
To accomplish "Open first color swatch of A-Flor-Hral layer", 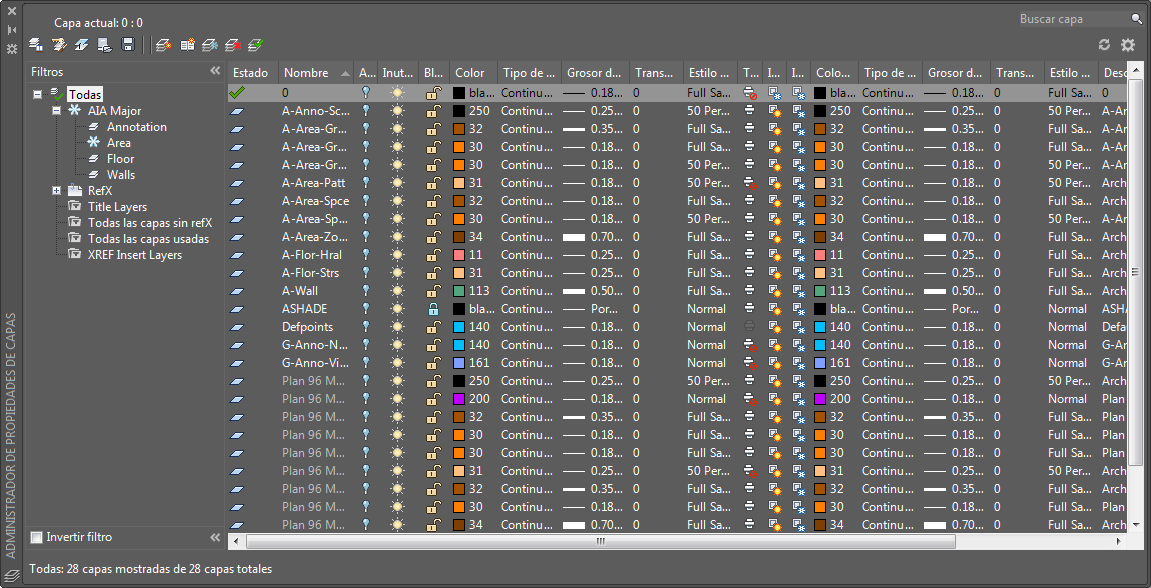I will pos(460,255).
